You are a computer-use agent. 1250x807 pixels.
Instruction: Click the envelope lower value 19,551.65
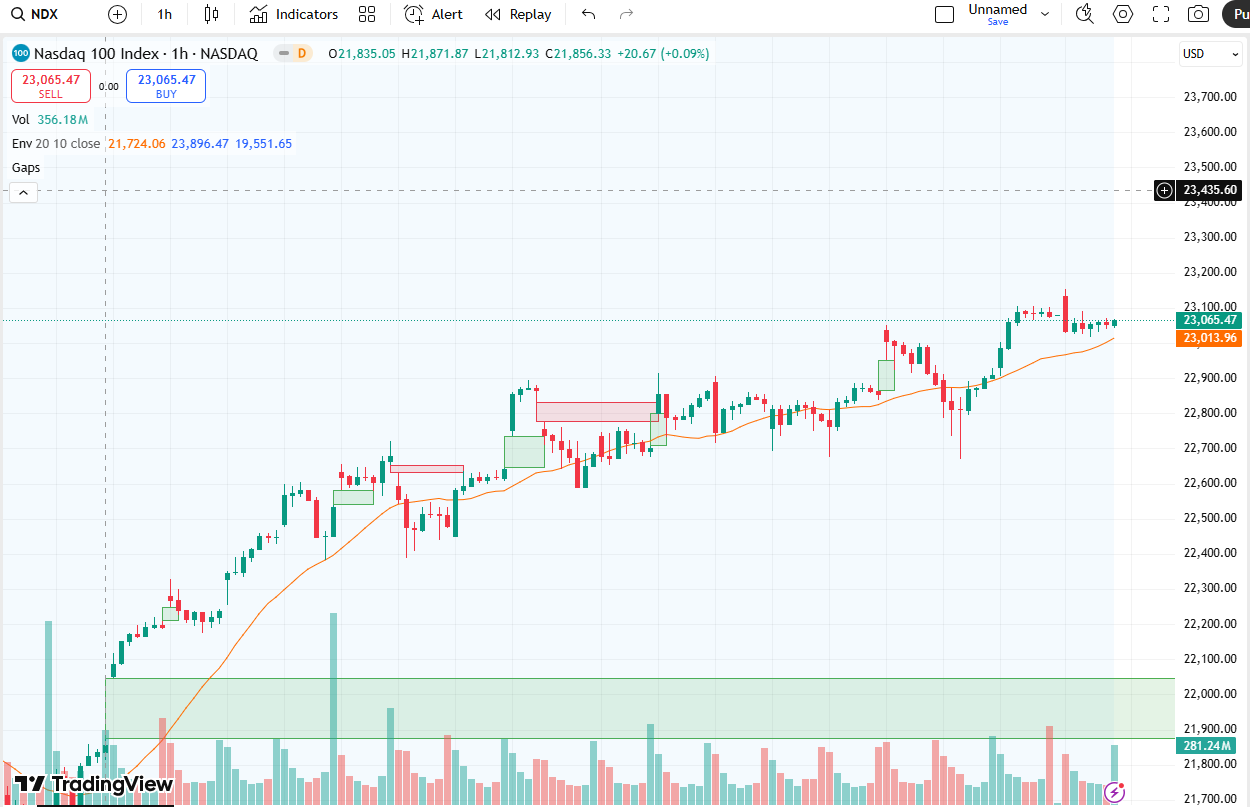coord(263,144)
